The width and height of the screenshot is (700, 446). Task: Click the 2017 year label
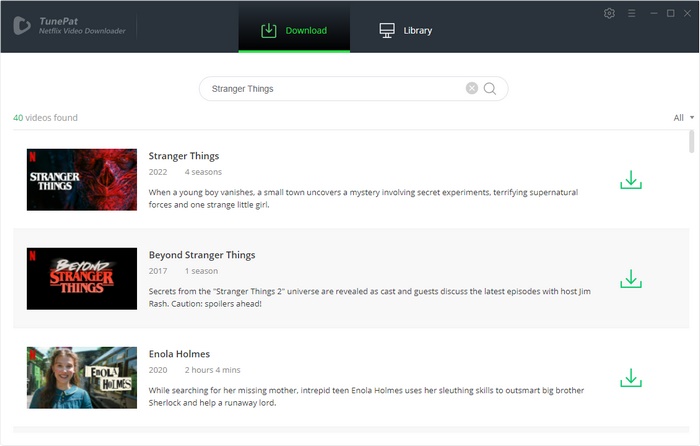click(158, 271)
